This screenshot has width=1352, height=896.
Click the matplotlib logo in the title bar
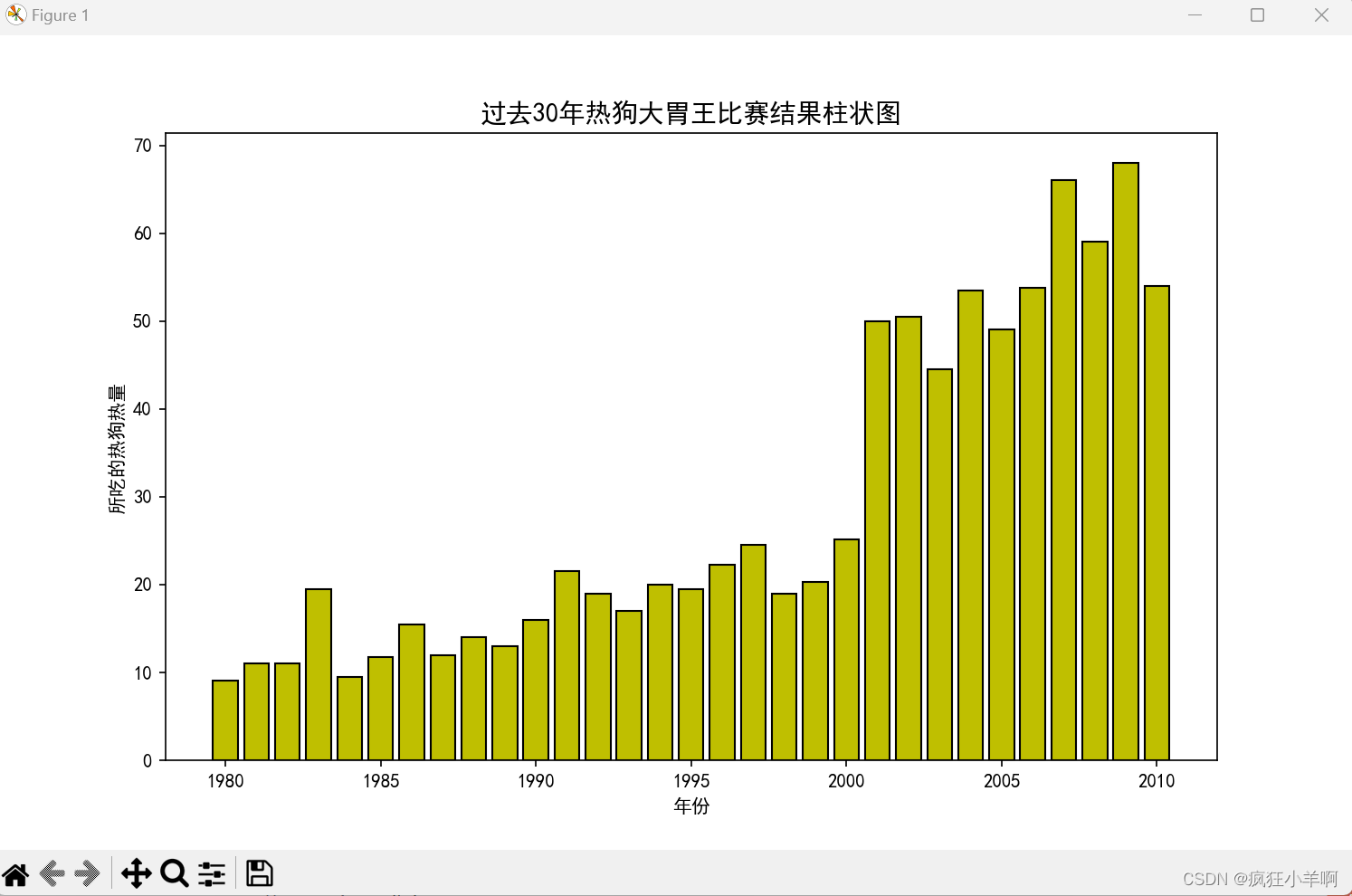[x=15, y=14]
